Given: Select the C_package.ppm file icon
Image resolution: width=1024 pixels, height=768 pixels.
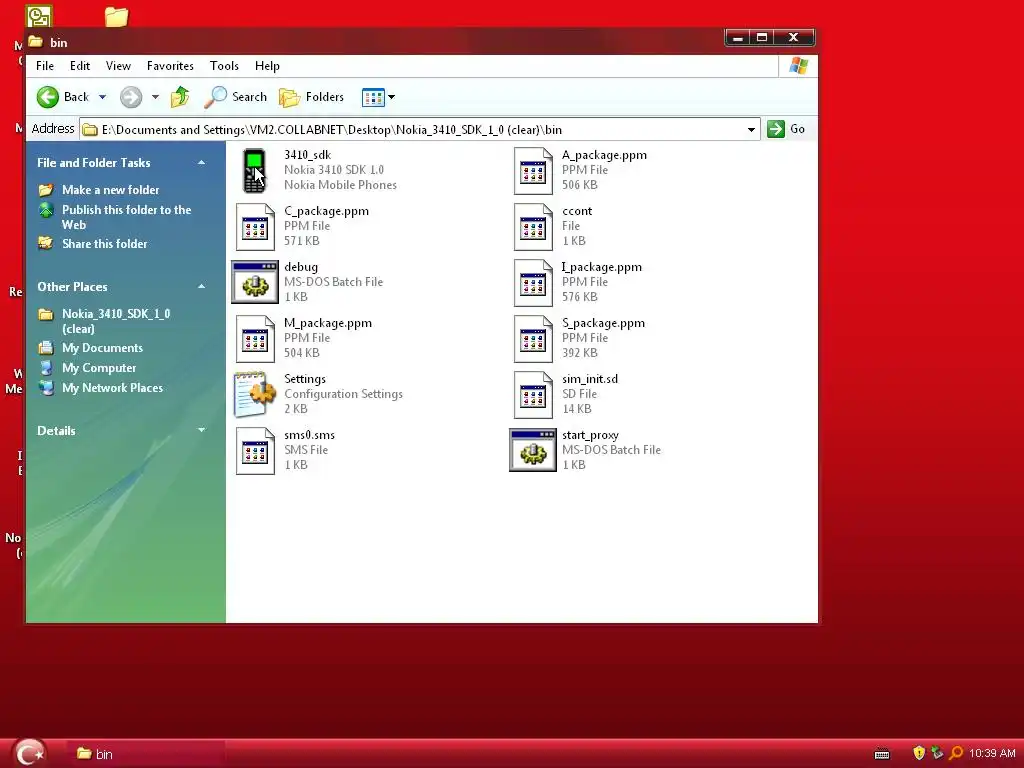Looking at the screenshot, I should point(255,227).
